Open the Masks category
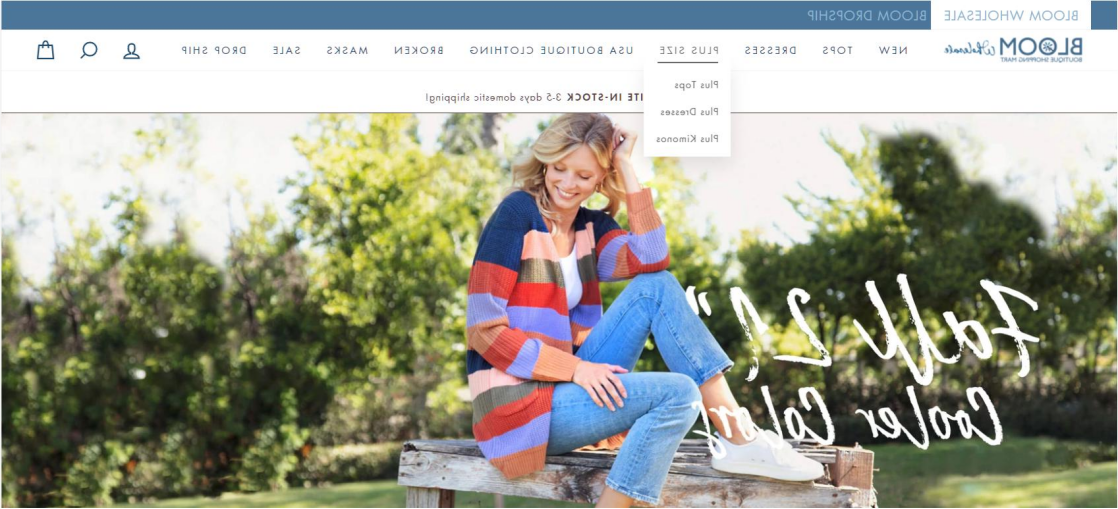The image size is (1118, 509). [347, 51]
